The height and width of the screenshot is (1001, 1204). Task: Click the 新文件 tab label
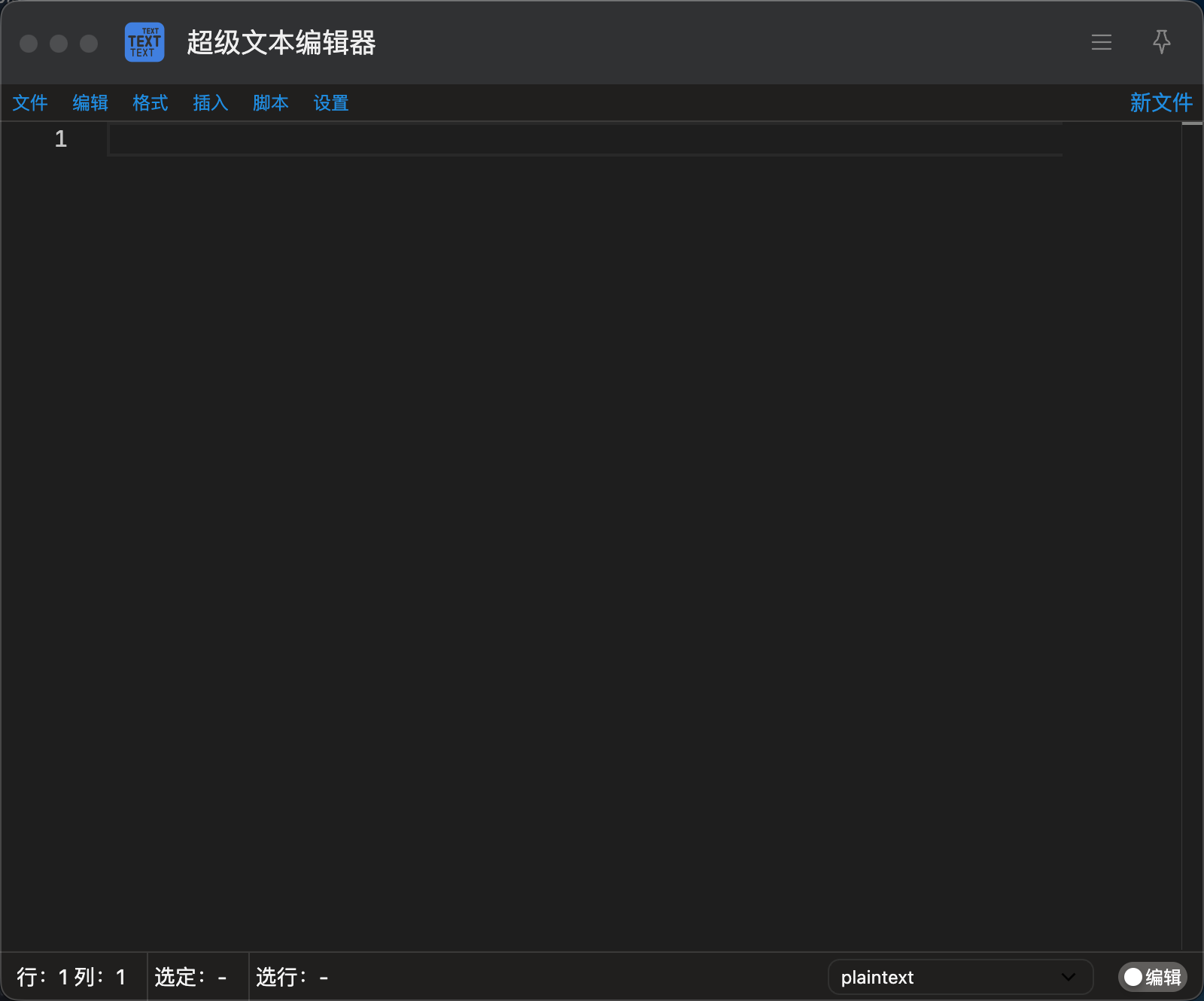coord(1161,102)
